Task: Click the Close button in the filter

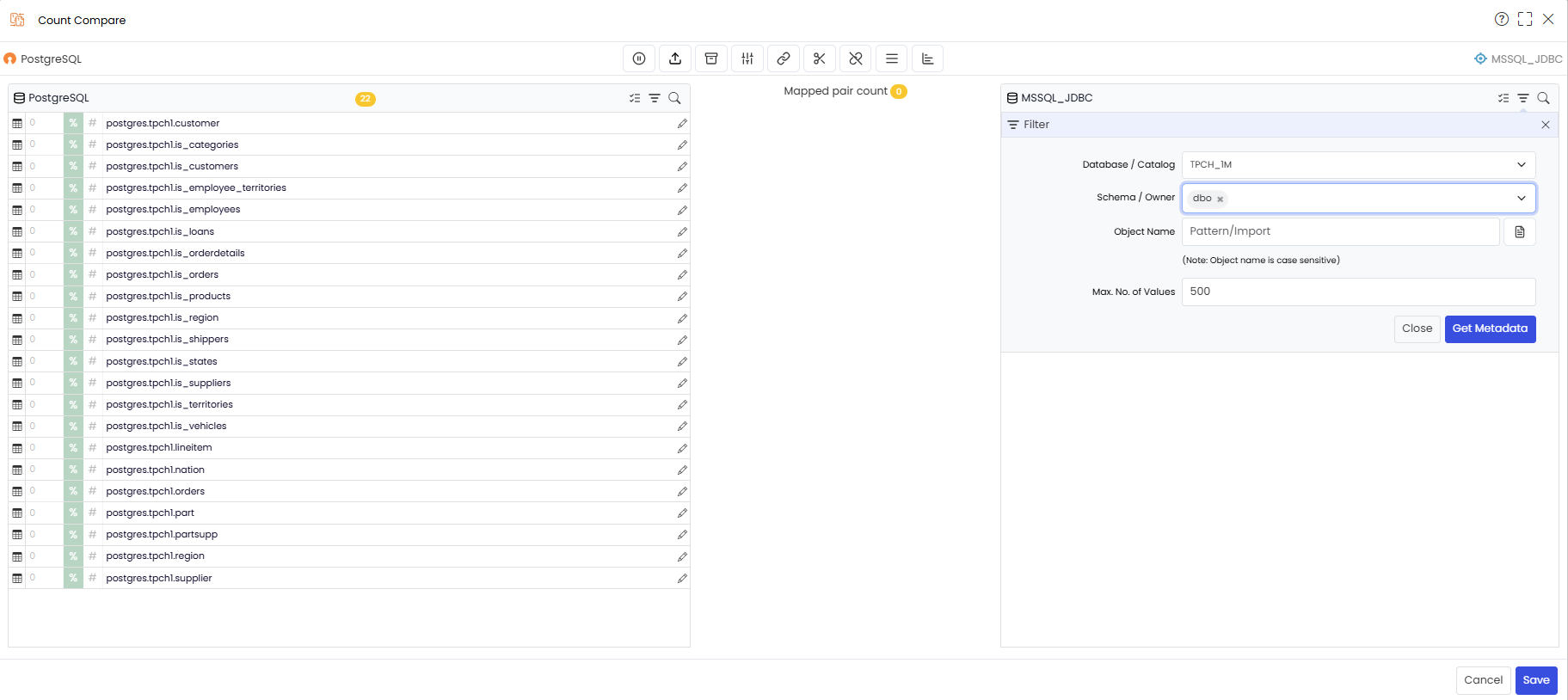Action: pos(1417,329)
